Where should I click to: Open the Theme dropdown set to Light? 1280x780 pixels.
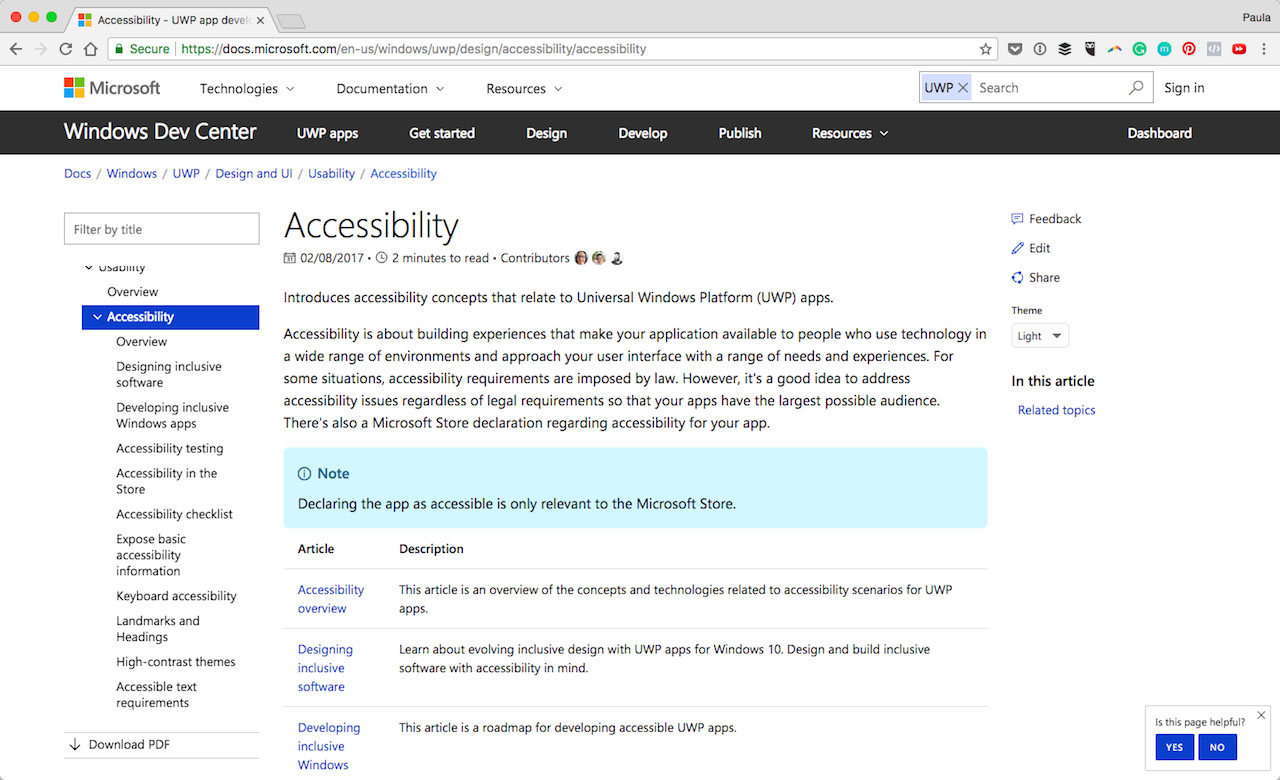(x=1040, y=336)
